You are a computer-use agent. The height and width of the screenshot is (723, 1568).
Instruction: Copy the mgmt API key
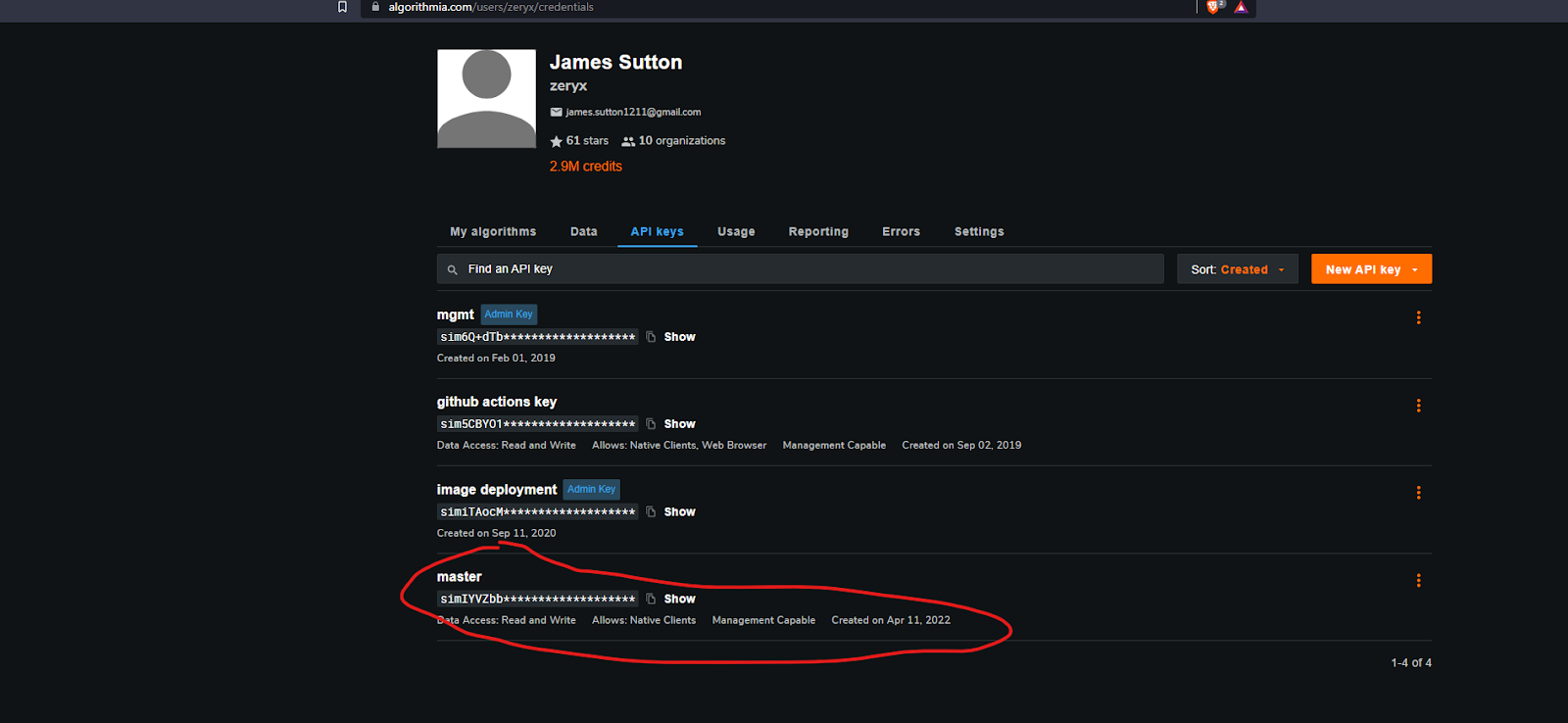point(651,337)
